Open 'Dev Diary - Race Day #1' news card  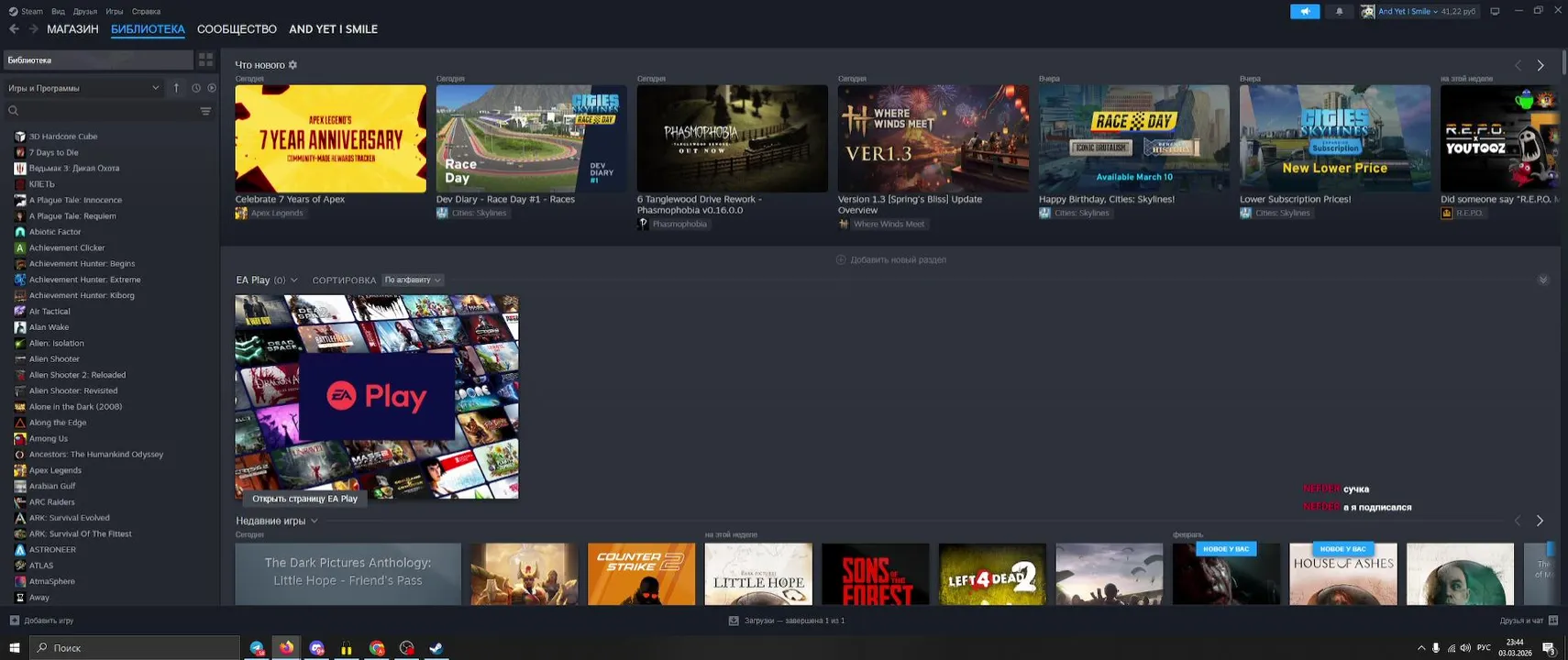click(531, 138)
